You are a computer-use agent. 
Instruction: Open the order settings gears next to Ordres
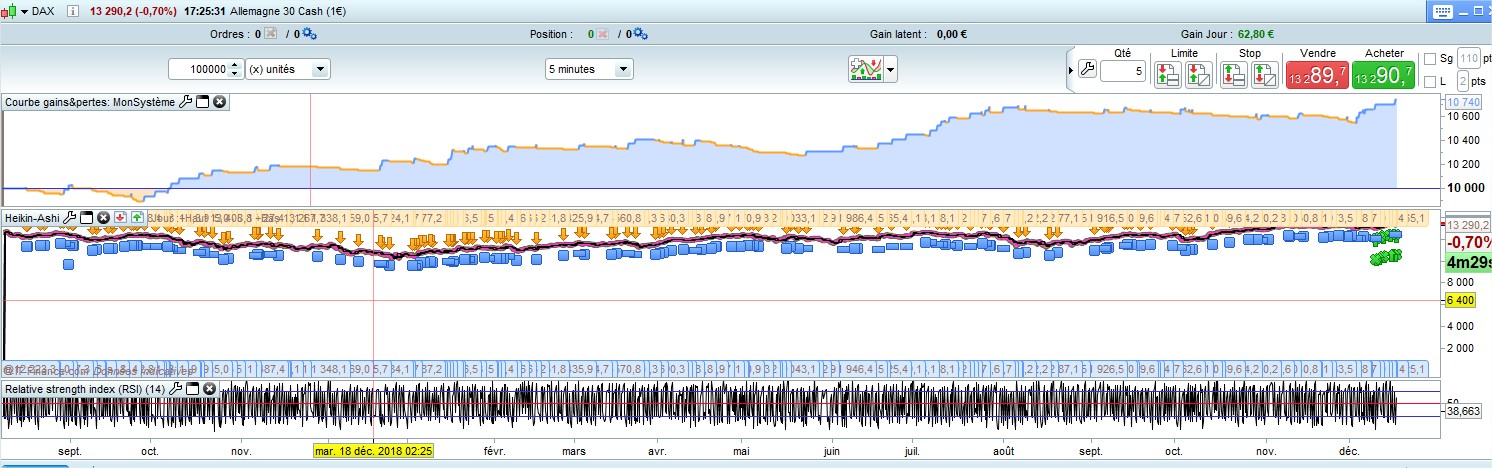pyautogui.click(x=309, y=33)
